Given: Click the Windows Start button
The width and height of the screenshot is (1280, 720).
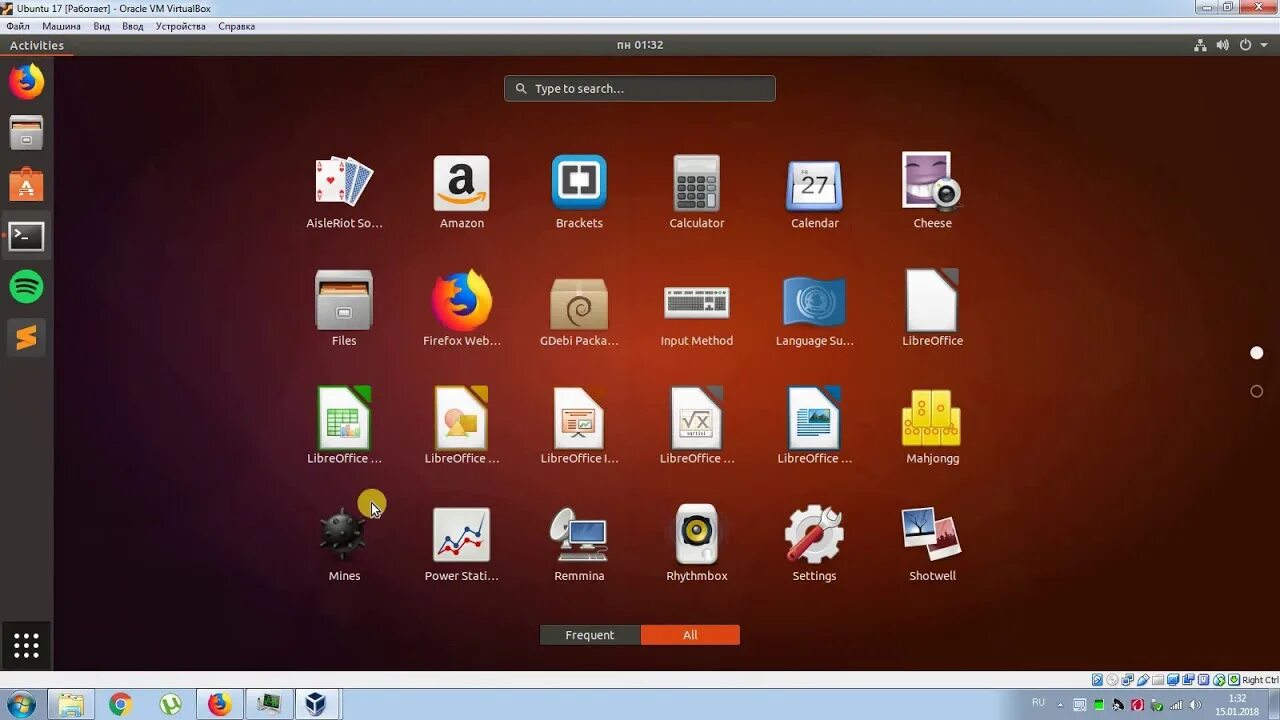Looking at the screenshot, I should point(20,704).
